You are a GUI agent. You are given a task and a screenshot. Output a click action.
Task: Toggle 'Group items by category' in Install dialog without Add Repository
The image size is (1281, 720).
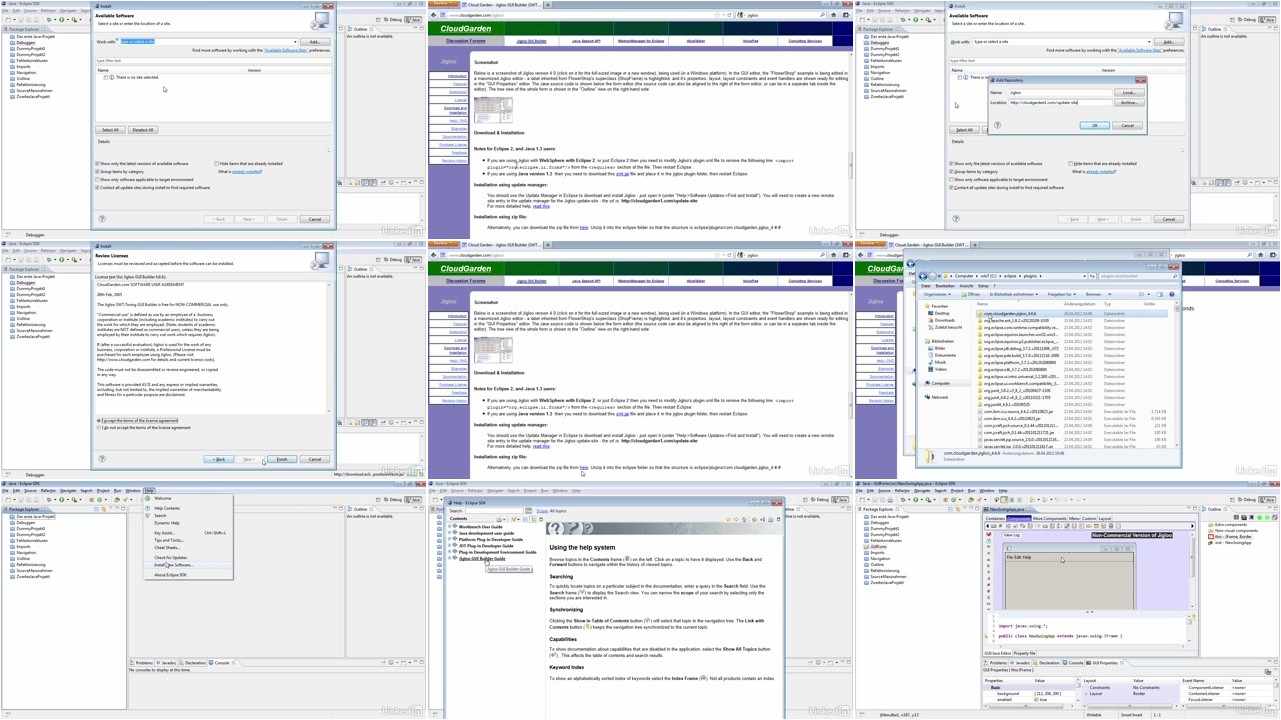(97, 172)
